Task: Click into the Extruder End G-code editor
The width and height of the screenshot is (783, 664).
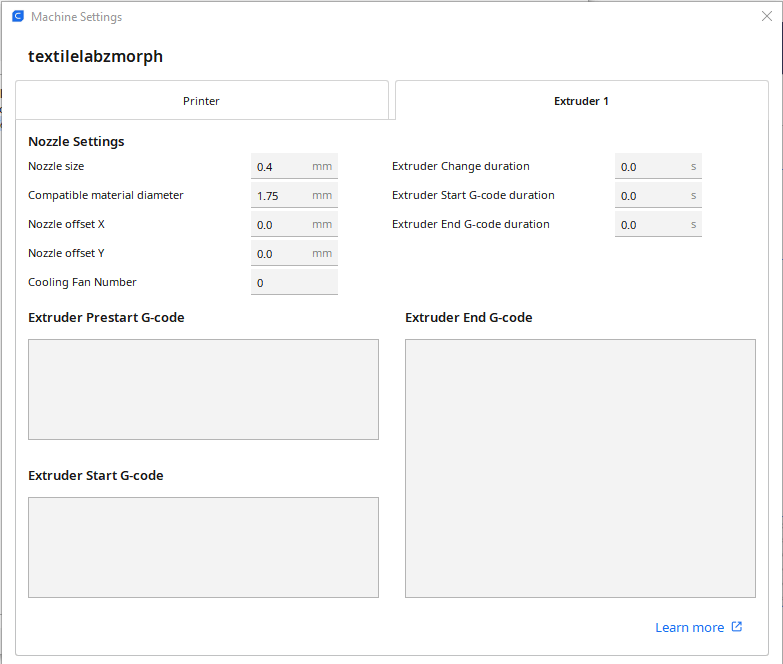Action: pos(580,468)
